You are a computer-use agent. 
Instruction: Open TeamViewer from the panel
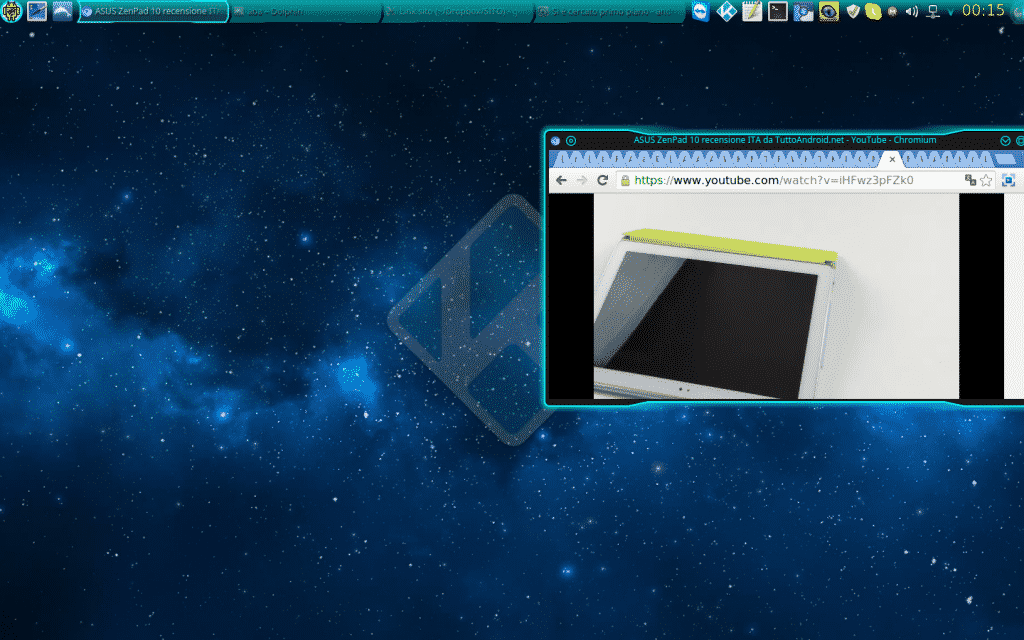click(701, 11)
